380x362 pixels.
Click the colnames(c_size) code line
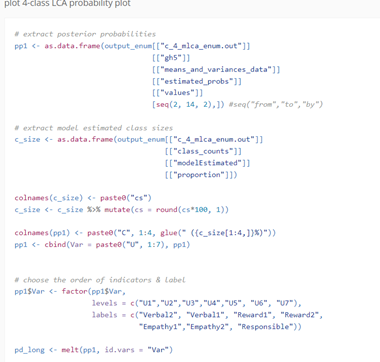(x=83, y=198)
